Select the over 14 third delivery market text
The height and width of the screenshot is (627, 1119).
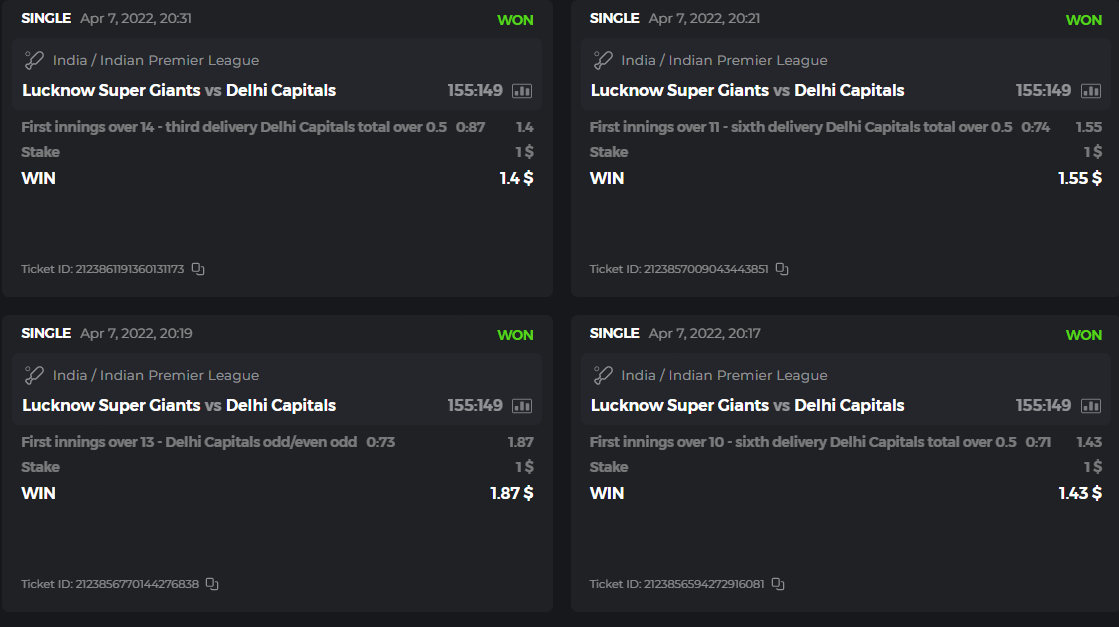pyautogui.click(x=233, y=127)
